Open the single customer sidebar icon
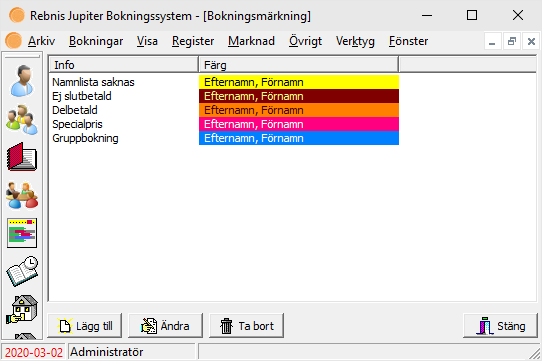The height and width of the screenshot is (361, 542). (22, 80)
